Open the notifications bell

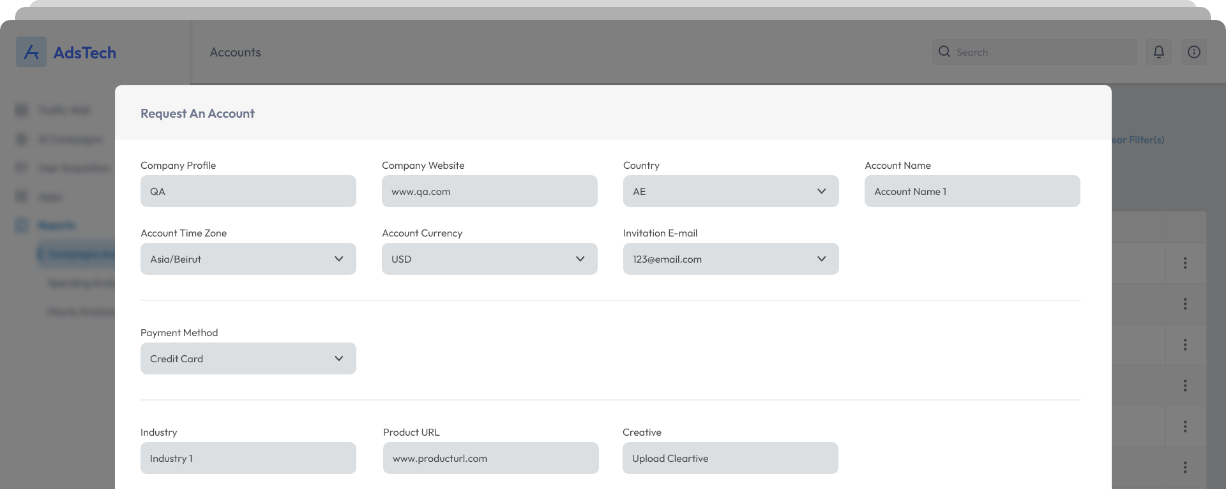click(x=1159, y=52)
